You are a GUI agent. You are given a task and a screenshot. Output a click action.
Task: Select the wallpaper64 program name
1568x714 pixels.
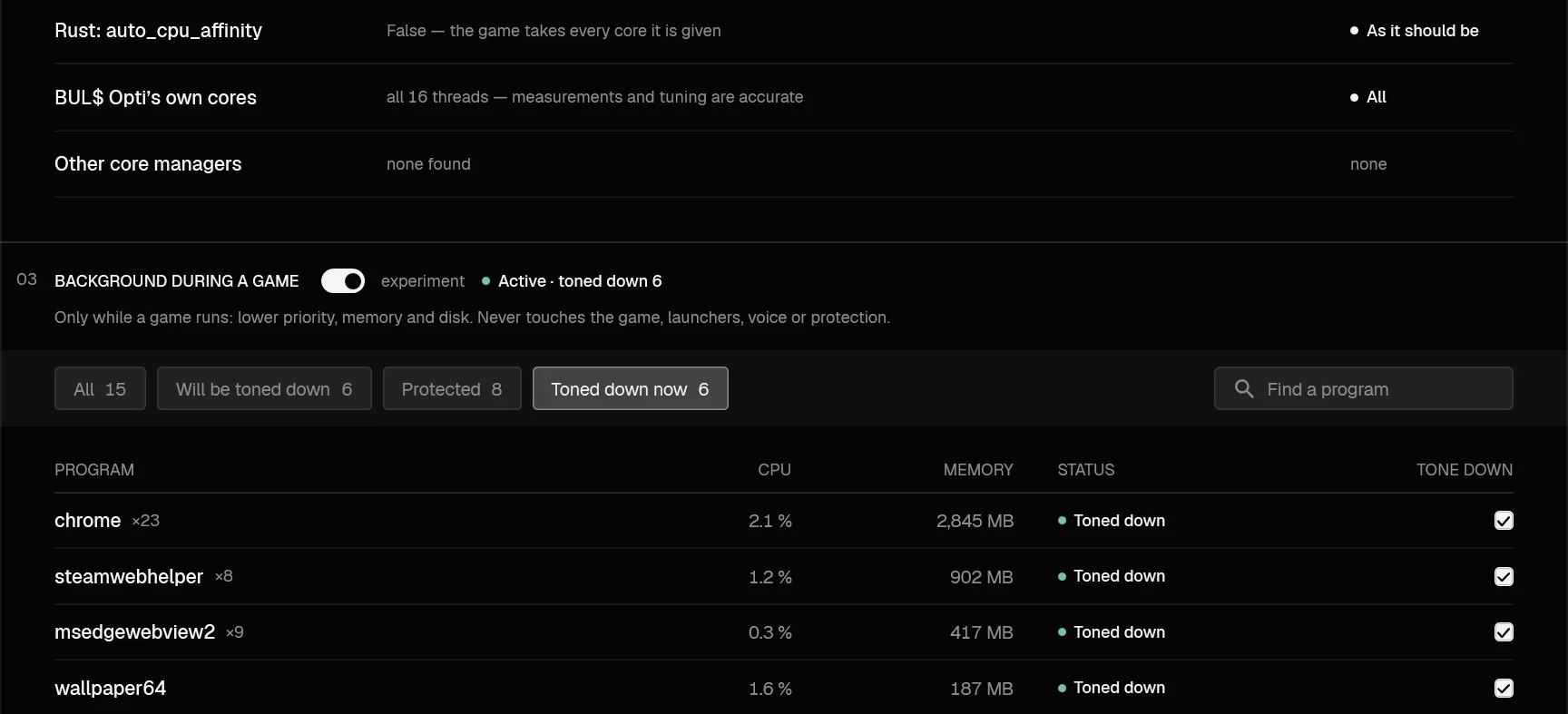(111, 689)
